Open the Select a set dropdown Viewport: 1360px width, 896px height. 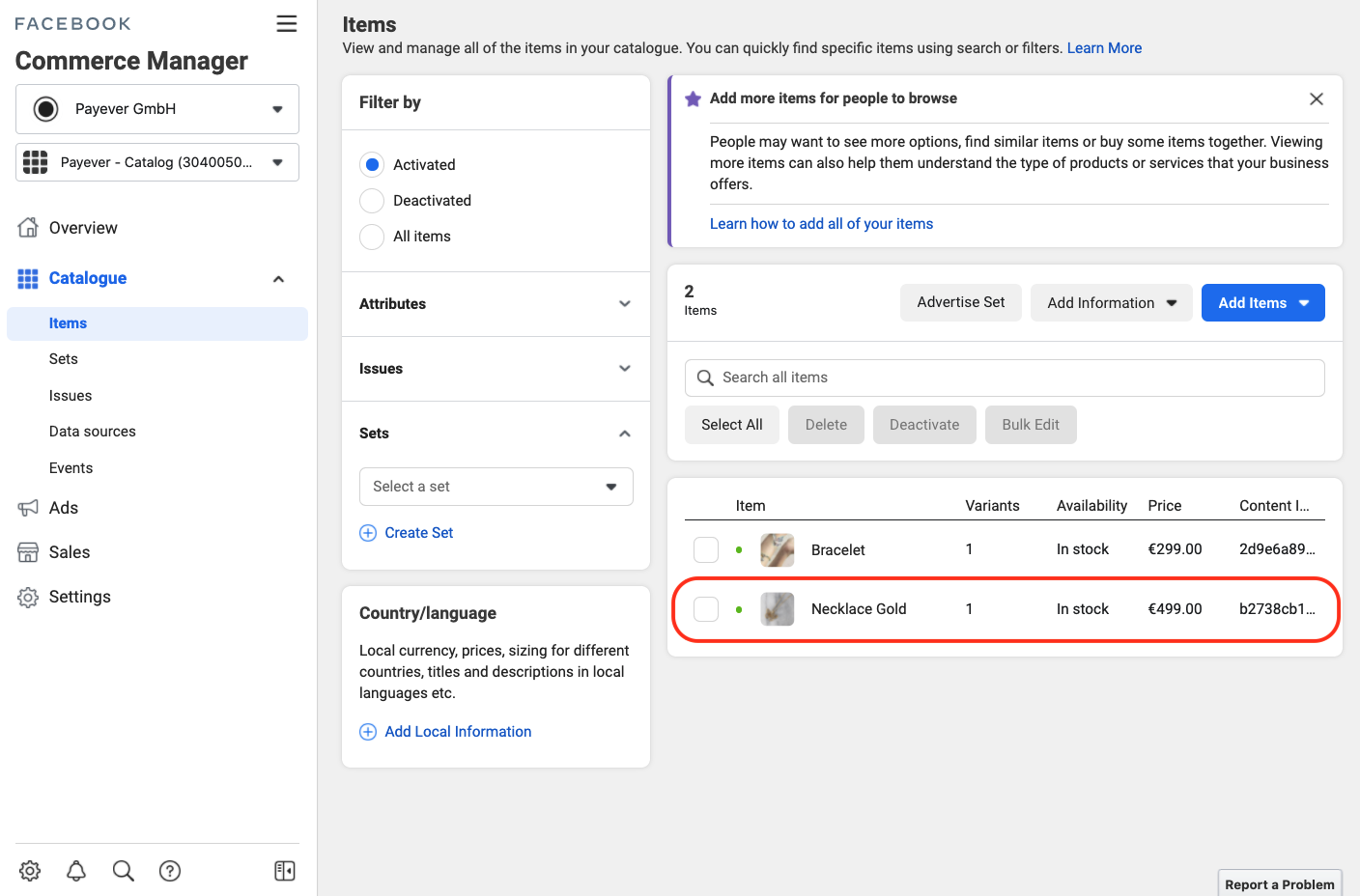pyautogui.click(x=496, y=487)
